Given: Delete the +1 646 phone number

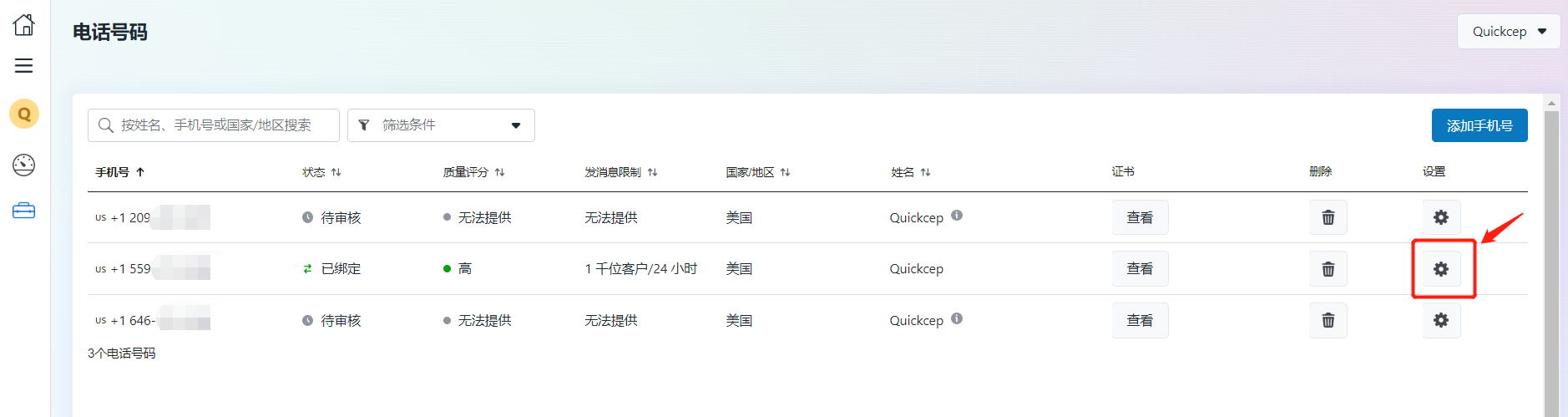Looking at the screenshot, I should 1328,320.
